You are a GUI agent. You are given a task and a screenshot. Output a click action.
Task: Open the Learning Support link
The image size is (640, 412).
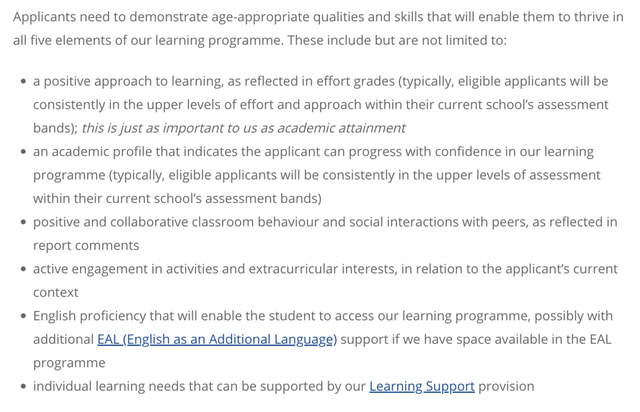click(422, 386)
